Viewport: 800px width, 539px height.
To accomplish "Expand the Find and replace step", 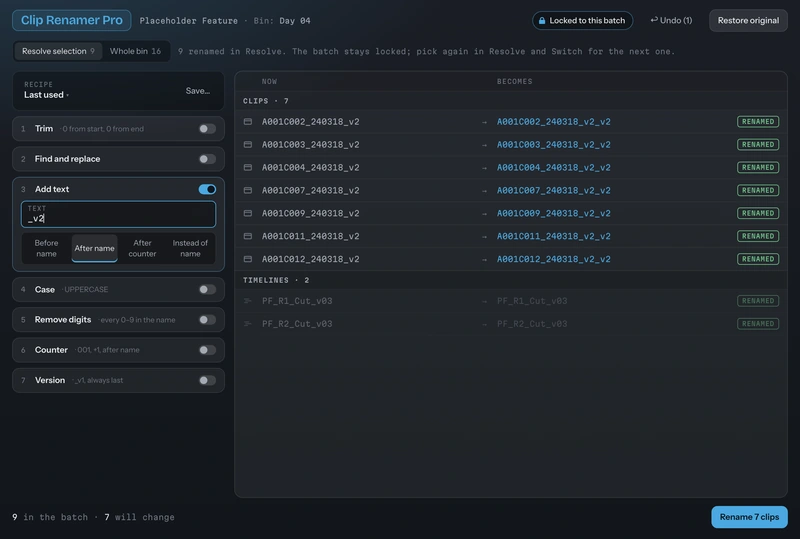I will pyautogui.click(x=118, y=159).
